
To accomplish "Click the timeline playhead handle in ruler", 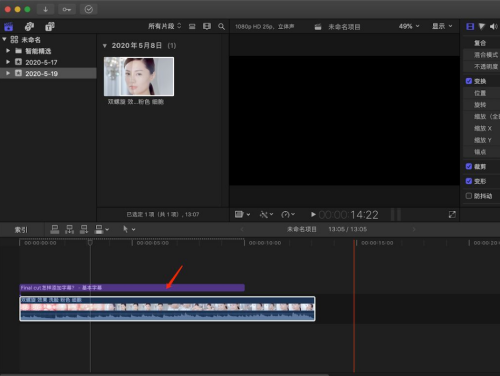I will tap(90, 242).
